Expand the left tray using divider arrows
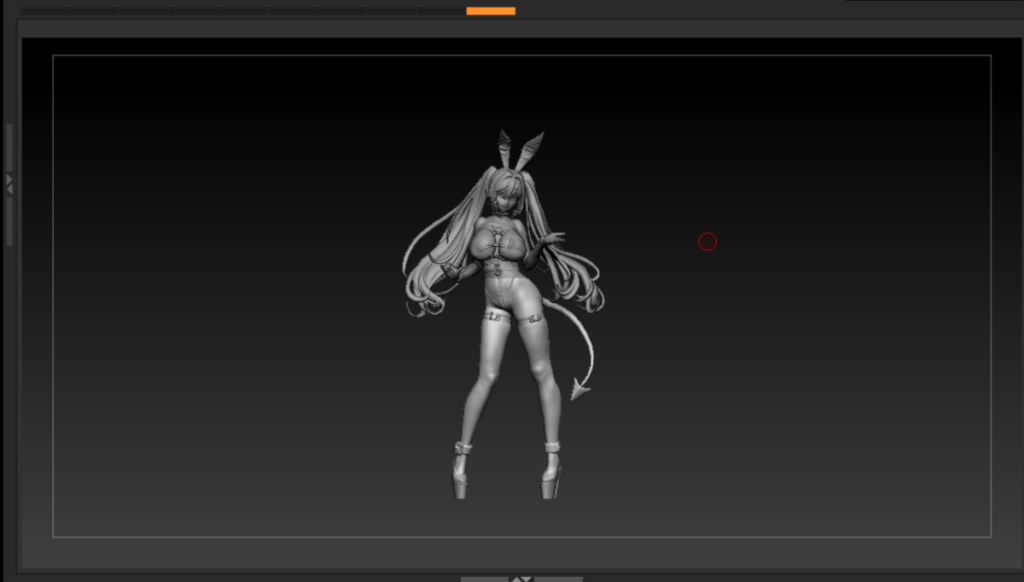1024x582 pixels. click(9, 184)
